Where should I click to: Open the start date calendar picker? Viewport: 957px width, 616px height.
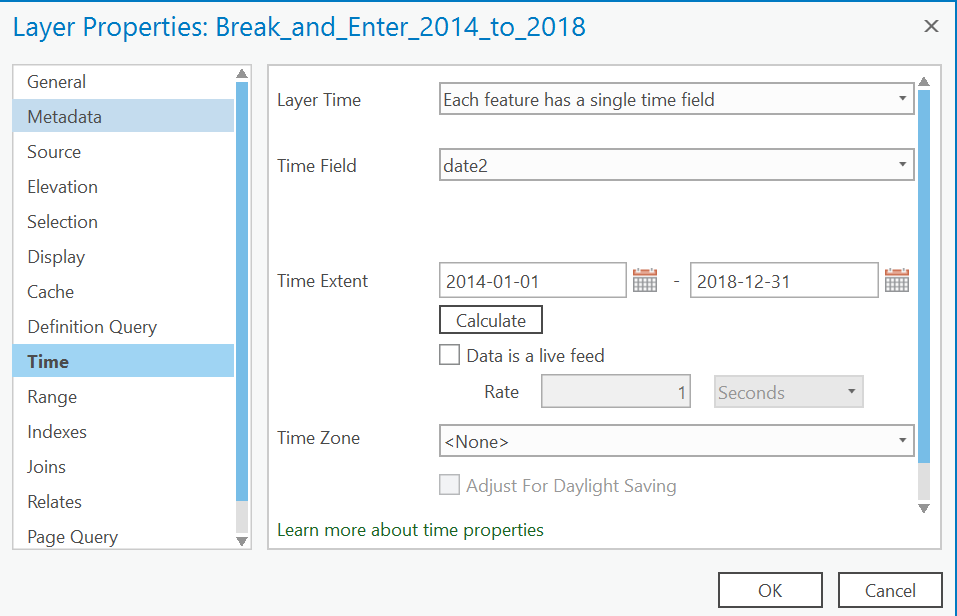(x=645, y=281)
